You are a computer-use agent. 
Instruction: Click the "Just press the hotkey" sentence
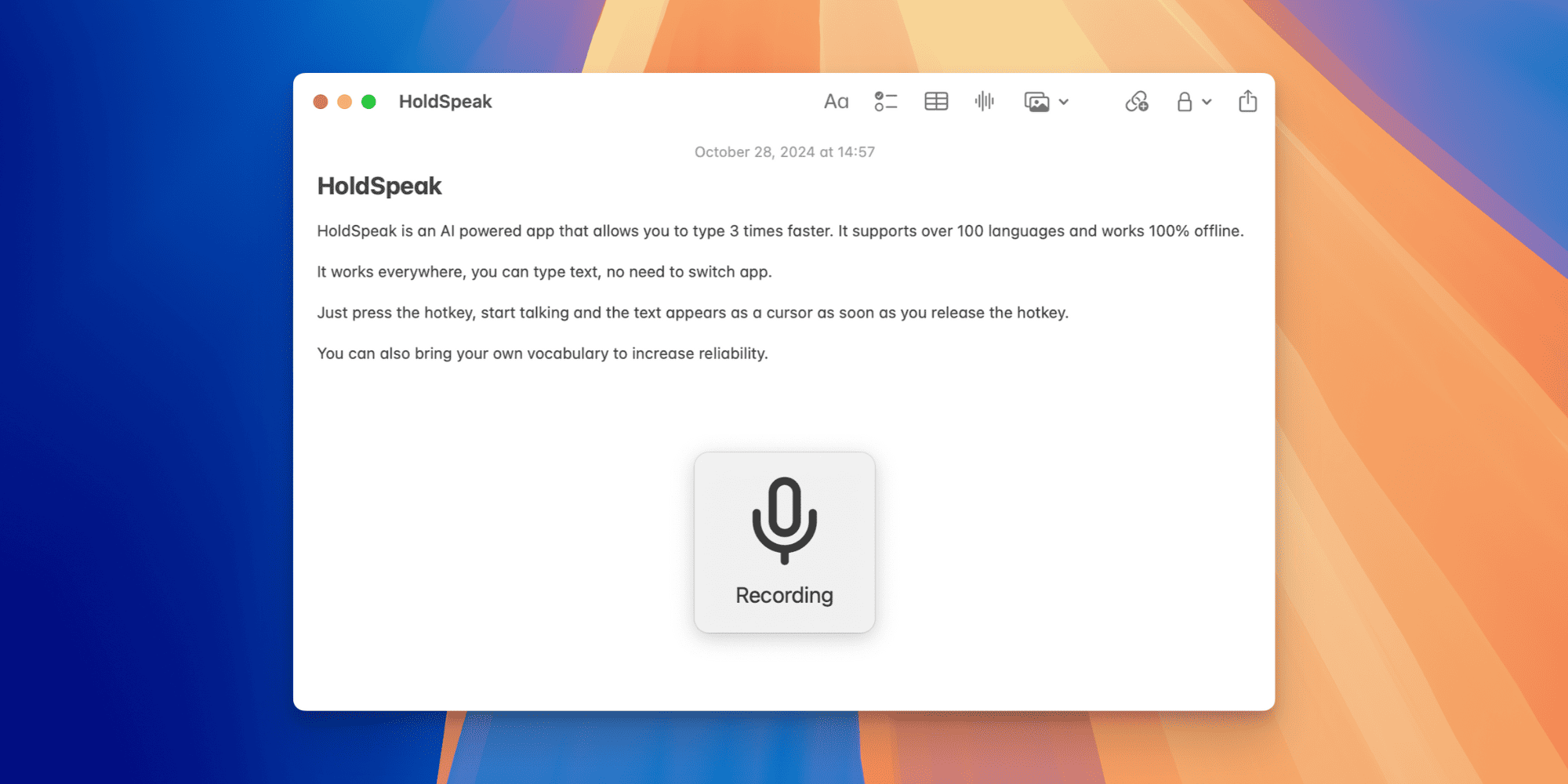click(692, 313)
